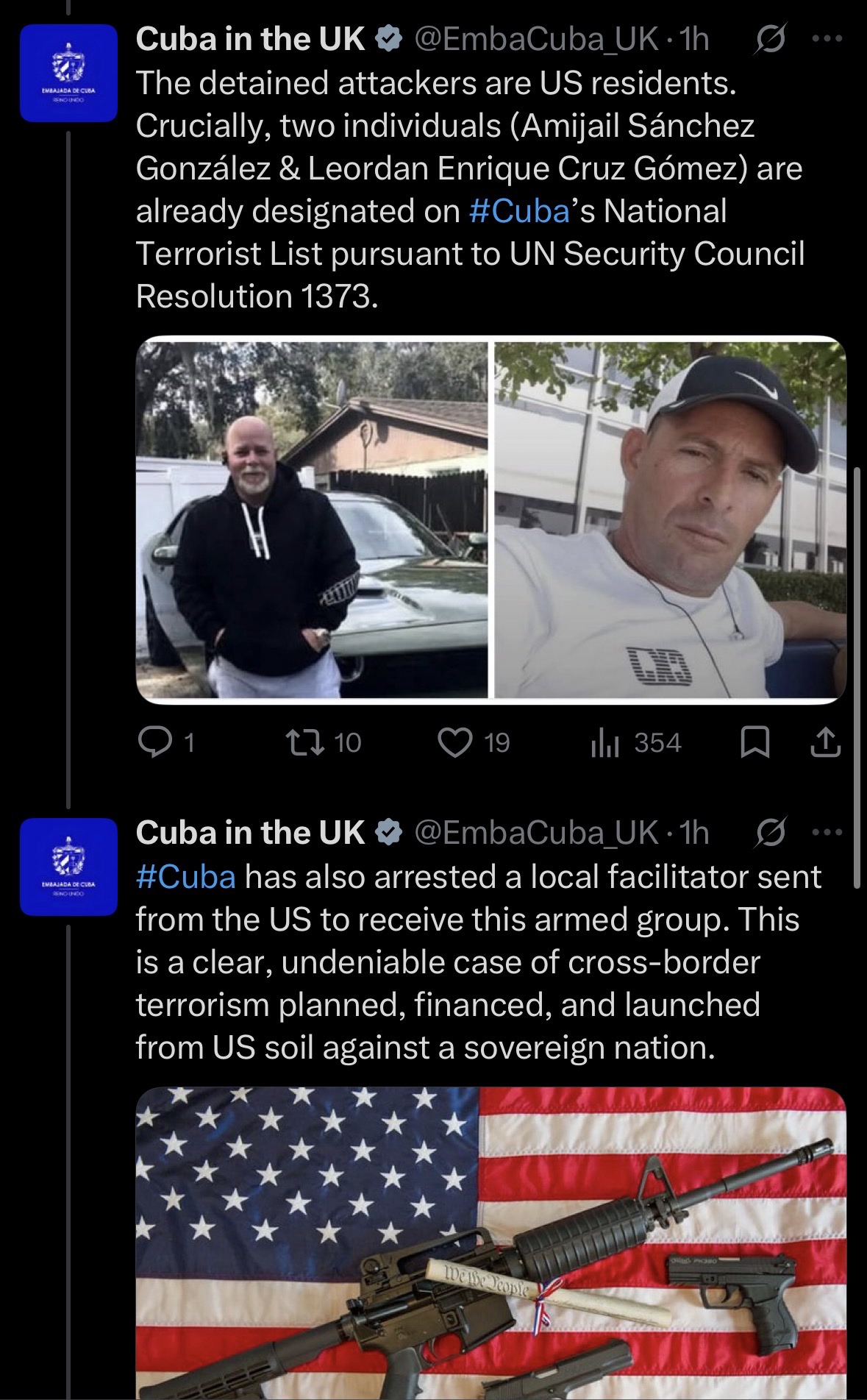The height and width of the screenshot is (1400, 867).
Task: Open photo of man in Nike cap
Action: 670,519
